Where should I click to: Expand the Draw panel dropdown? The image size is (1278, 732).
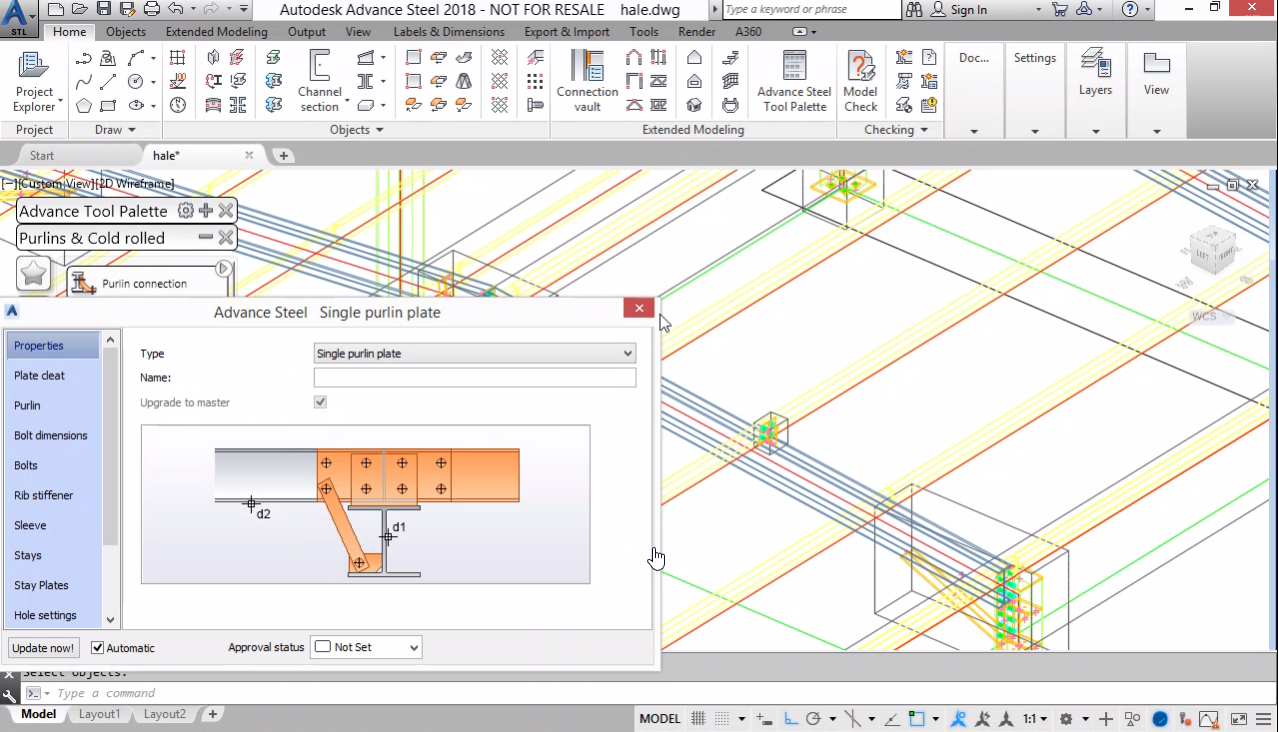tap(115, 130)
